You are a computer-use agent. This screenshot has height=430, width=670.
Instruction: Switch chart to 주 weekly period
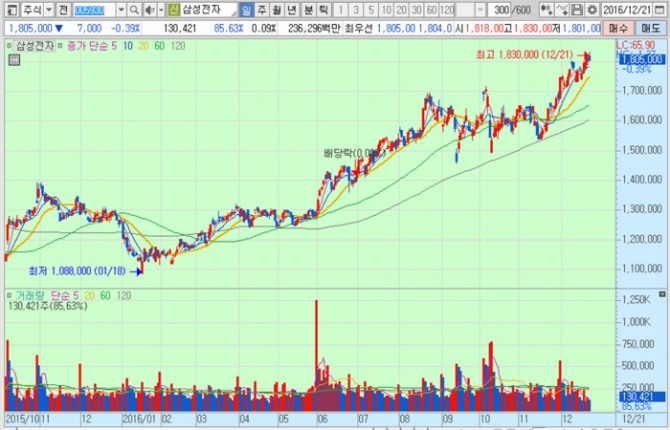point(261,9)
